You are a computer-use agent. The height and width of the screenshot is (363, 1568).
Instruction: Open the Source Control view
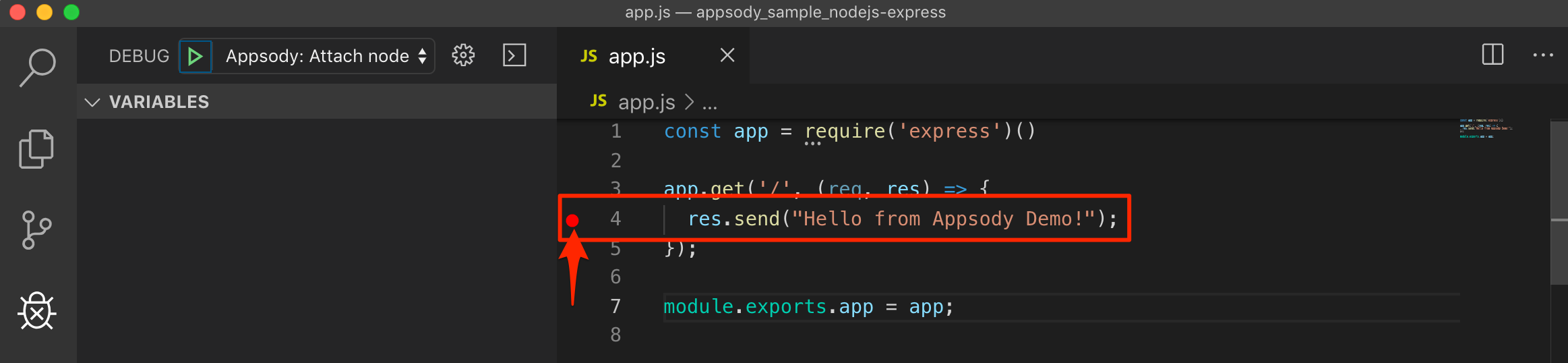(x=36, y=230)
